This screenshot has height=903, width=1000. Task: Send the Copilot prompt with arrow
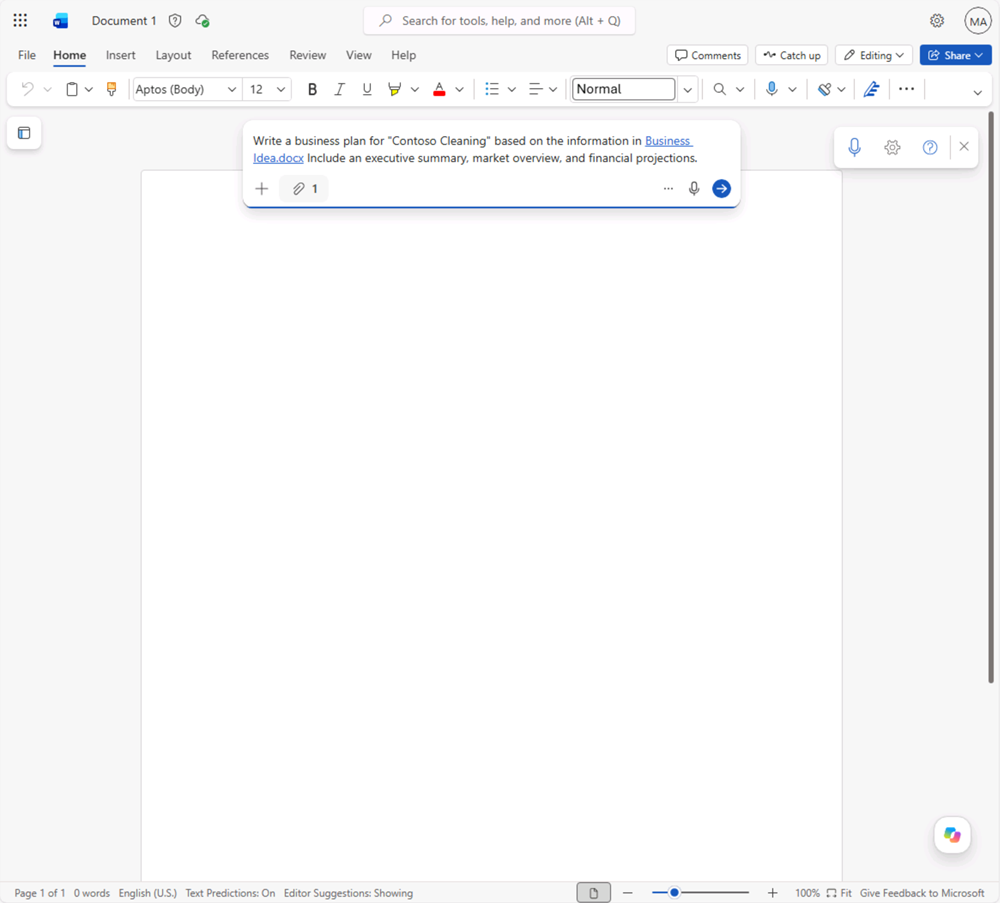pyautogui.click(x=721, y=189)
